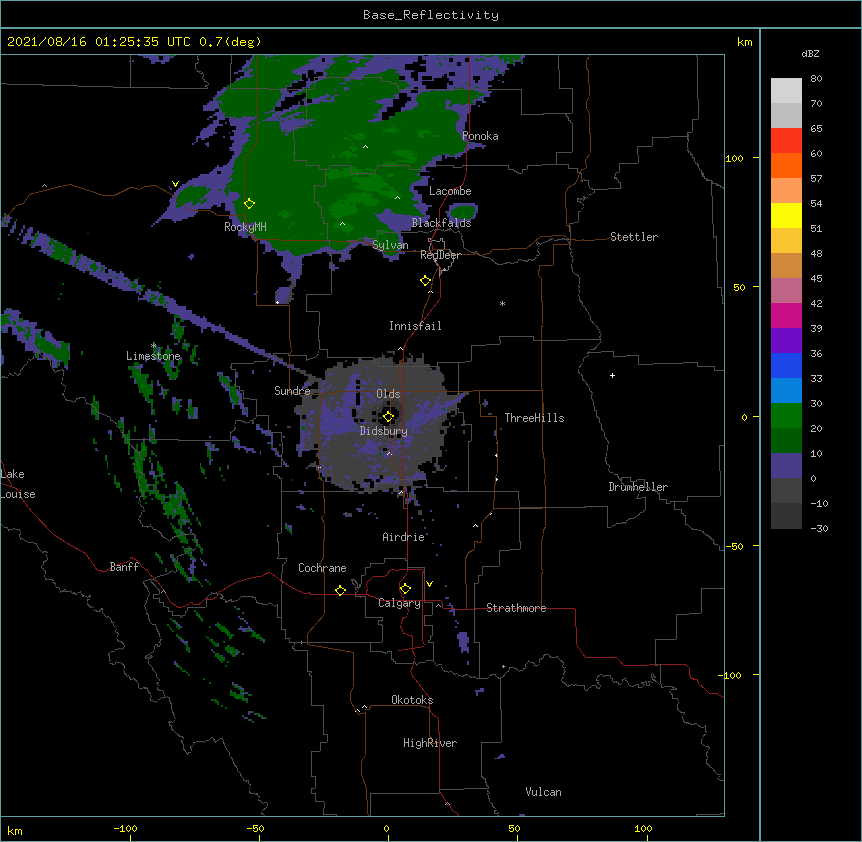Select the Lake Louise label
This screenshot has height=842, width=862.
(18, 484)
